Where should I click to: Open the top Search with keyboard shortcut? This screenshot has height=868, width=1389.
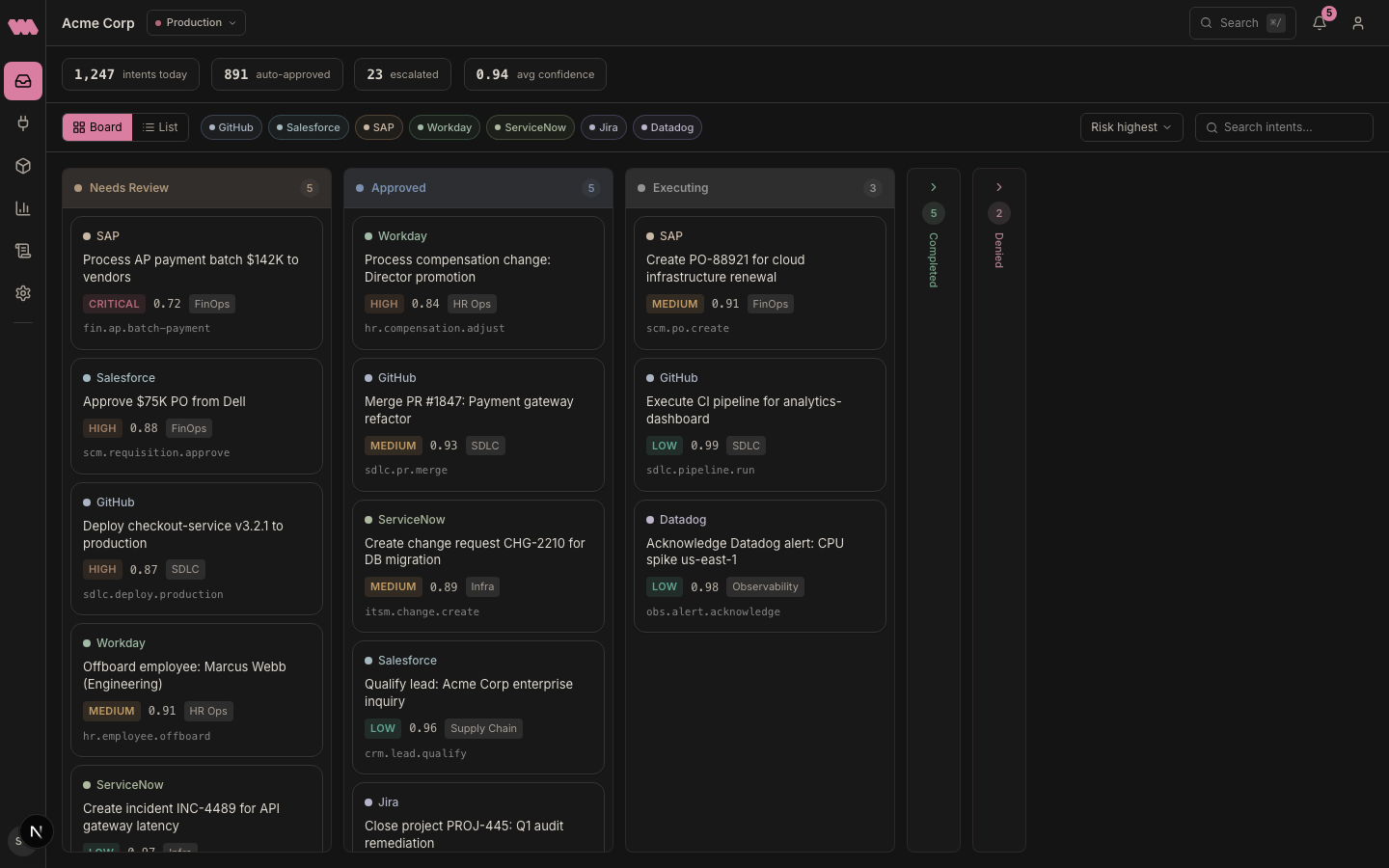(x=1242, y=22)
